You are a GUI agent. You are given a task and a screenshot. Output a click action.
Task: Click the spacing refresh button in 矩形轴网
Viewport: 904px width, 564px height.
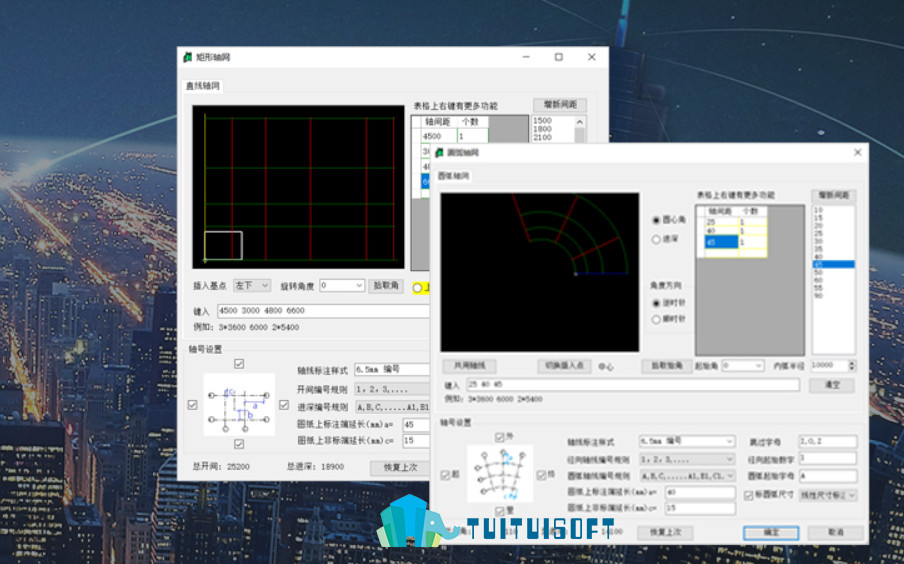point(560,105)
